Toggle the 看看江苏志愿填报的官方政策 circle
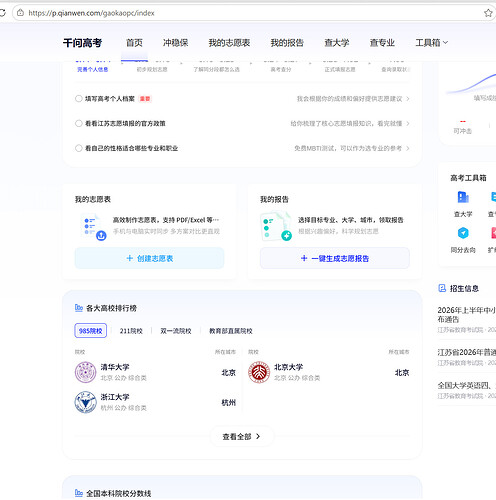 pyautogui.click(x=79, y=123)
